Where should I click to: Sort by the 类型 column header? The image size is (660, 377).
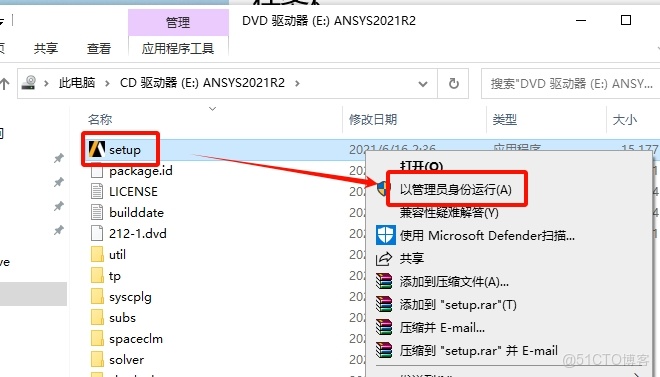(505, 119)
